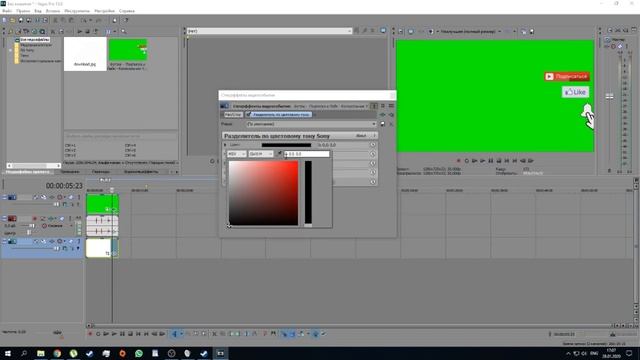640x360 pixels.
Task: Toggle animation clock for third parameter row
Action: click(x=373, y=163)
